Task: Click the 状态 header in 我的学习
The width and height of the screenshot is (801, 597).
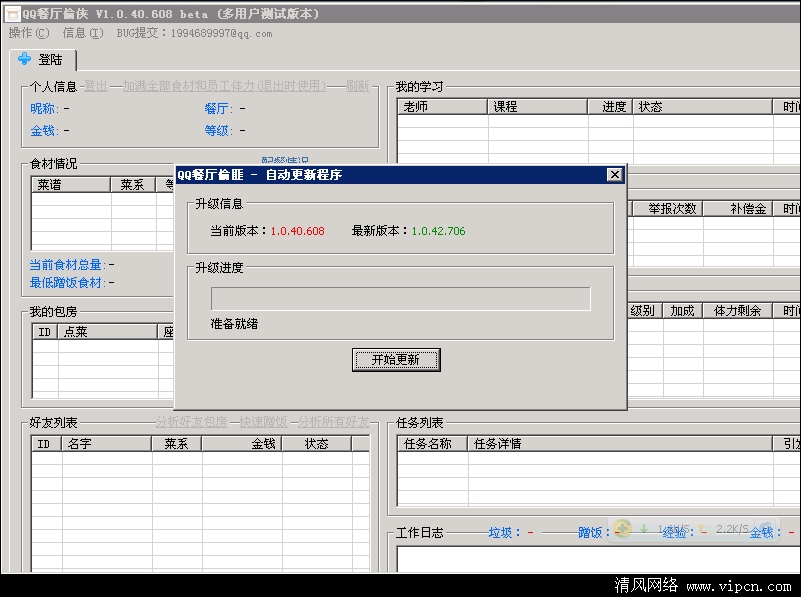Action: 702,107
